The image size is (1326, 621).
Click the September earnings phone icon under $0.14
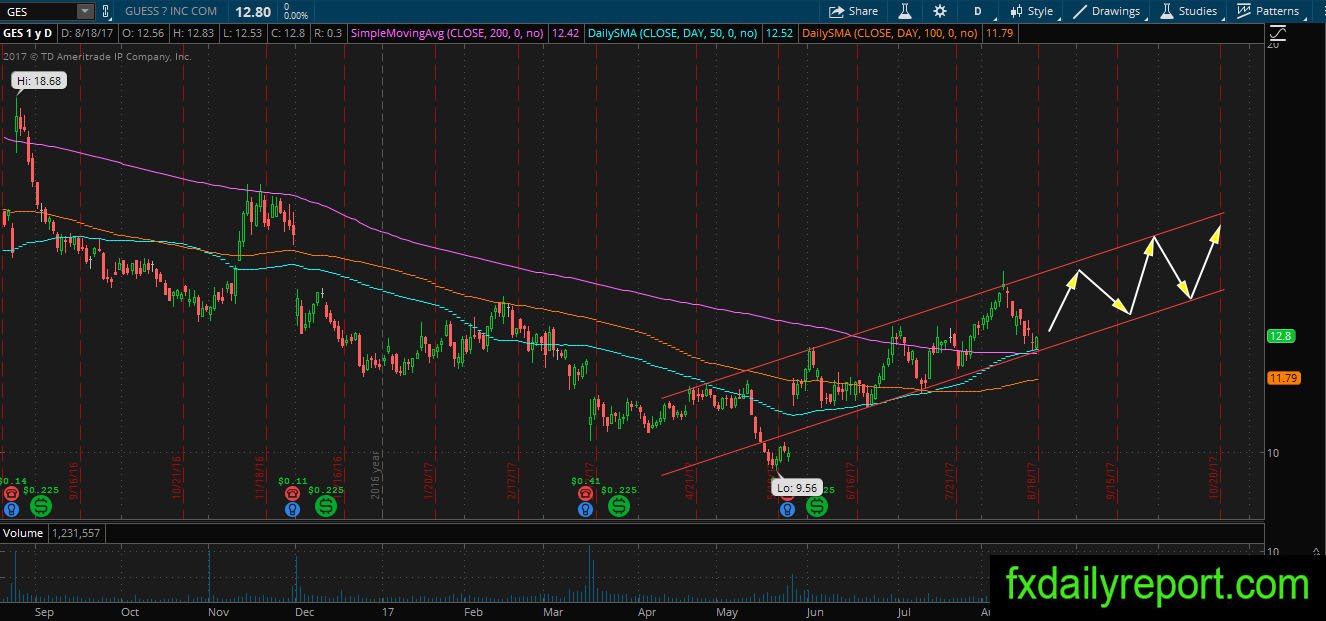click(10, 494)
